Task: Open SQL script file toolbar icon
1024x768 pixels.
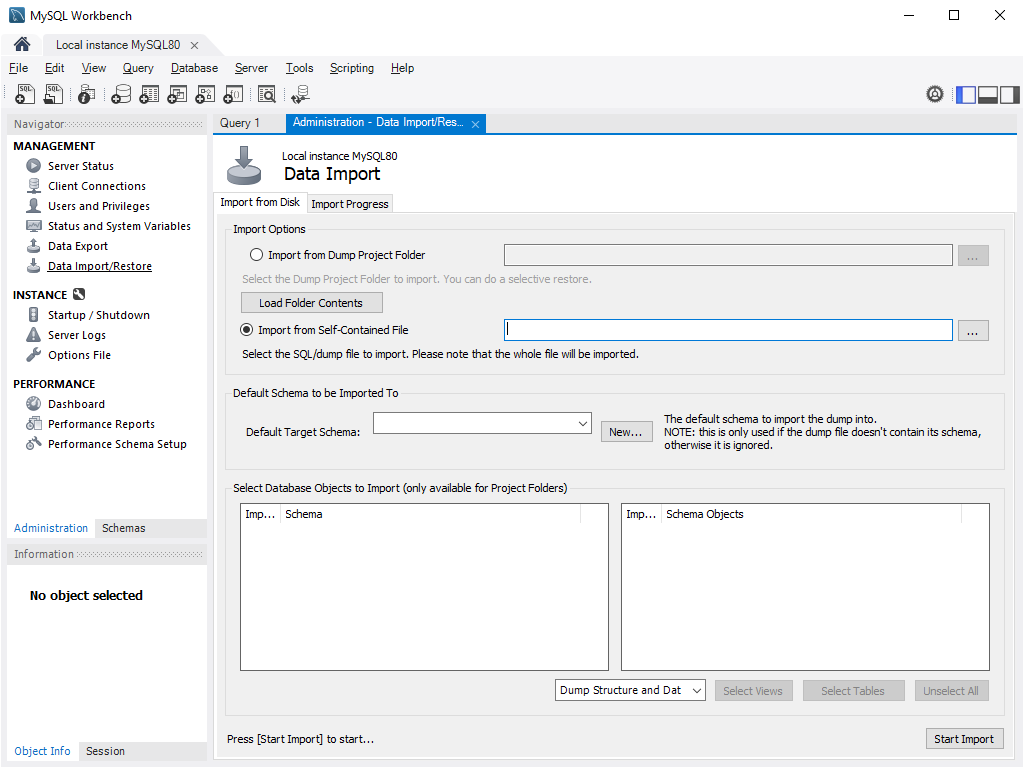Action: pos(53,95)
